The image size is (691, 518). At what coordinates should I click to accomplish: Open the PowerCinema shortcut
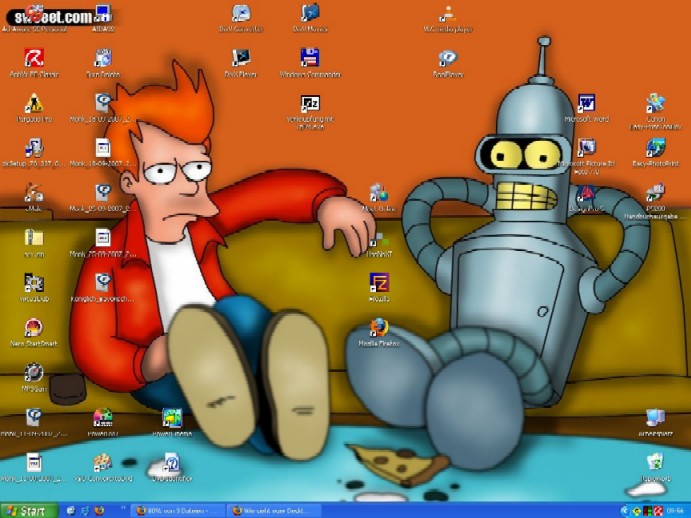pos(172,422)
